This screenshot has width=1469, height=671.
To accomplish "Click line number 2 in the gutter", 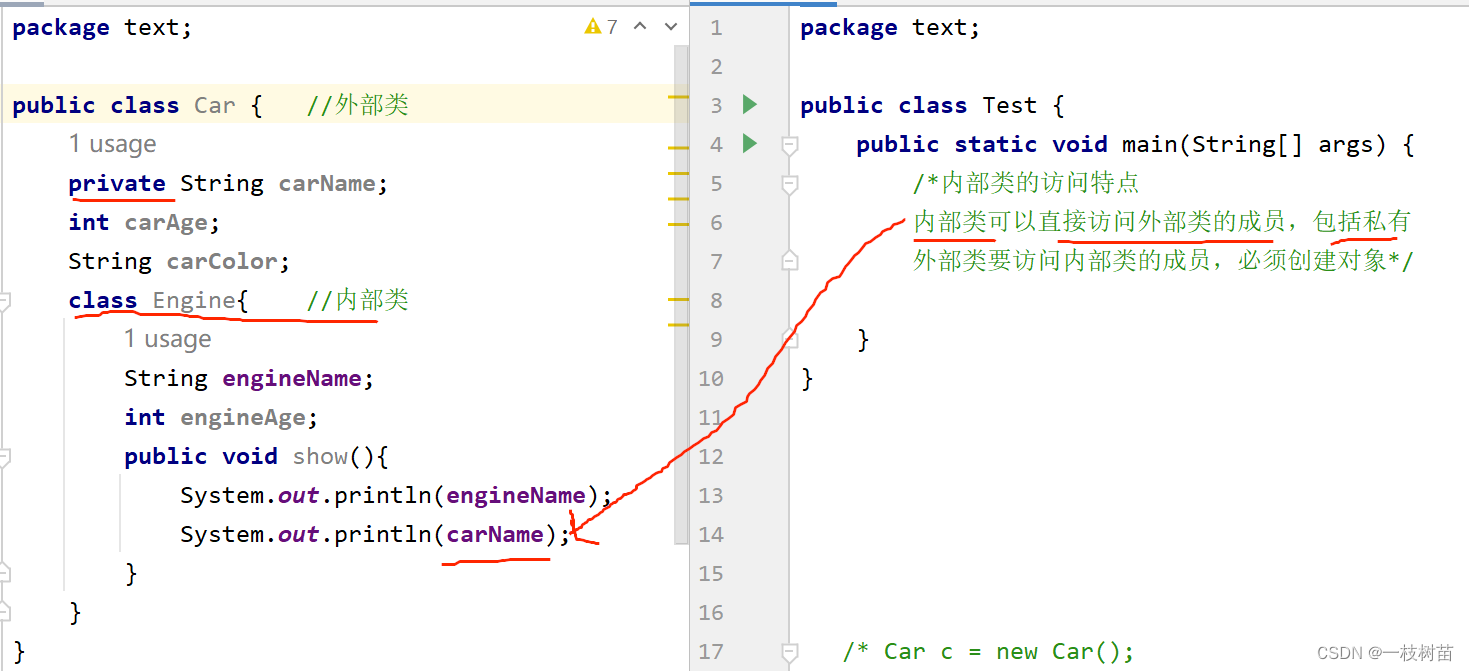I will [x=715, y=67].
